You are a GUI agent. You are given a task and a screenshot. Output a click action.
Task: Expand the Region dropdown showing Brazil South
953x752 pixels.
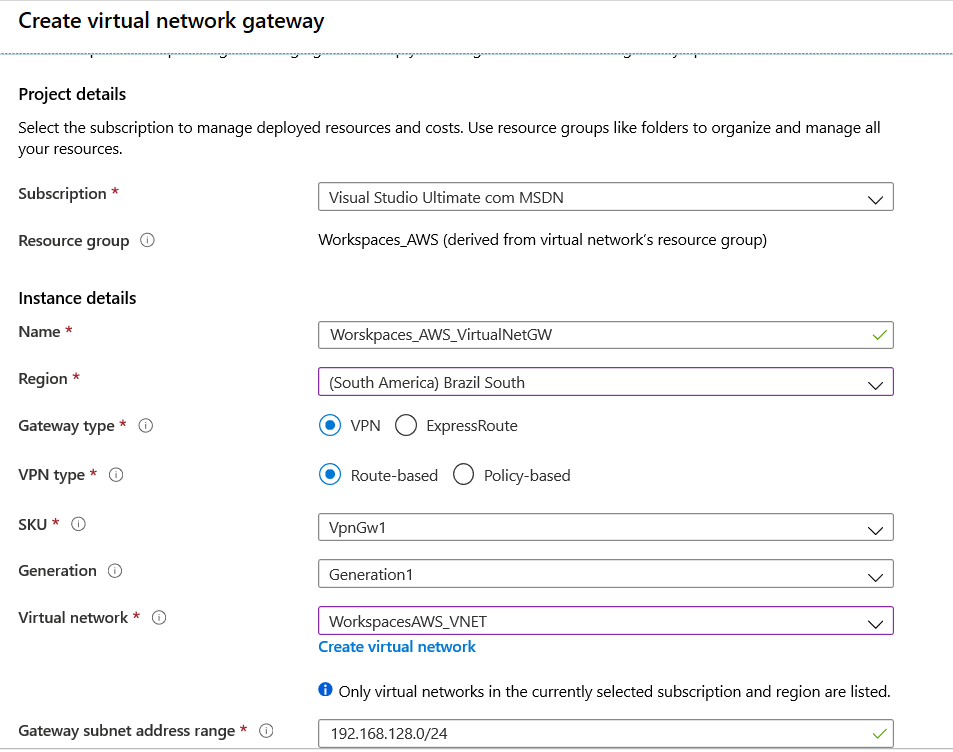[605, 382]
